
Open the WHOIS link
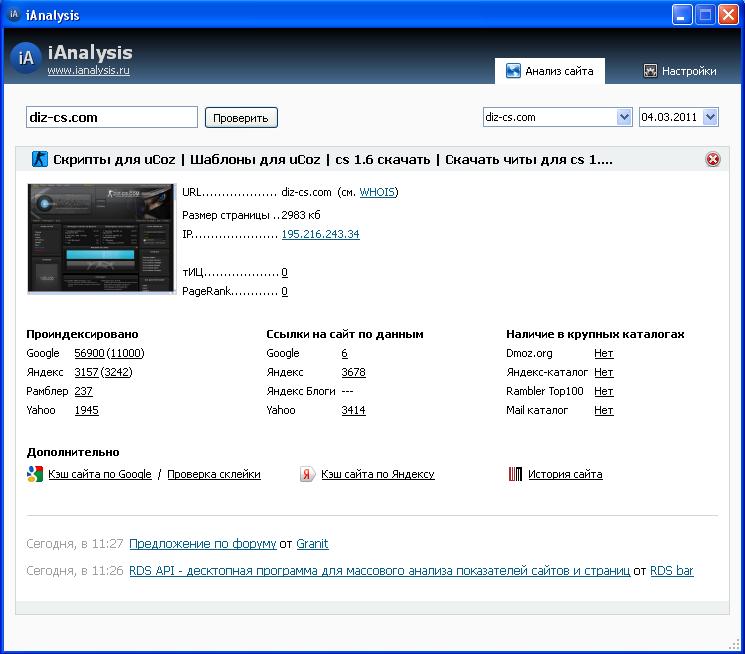coord(377,192)
